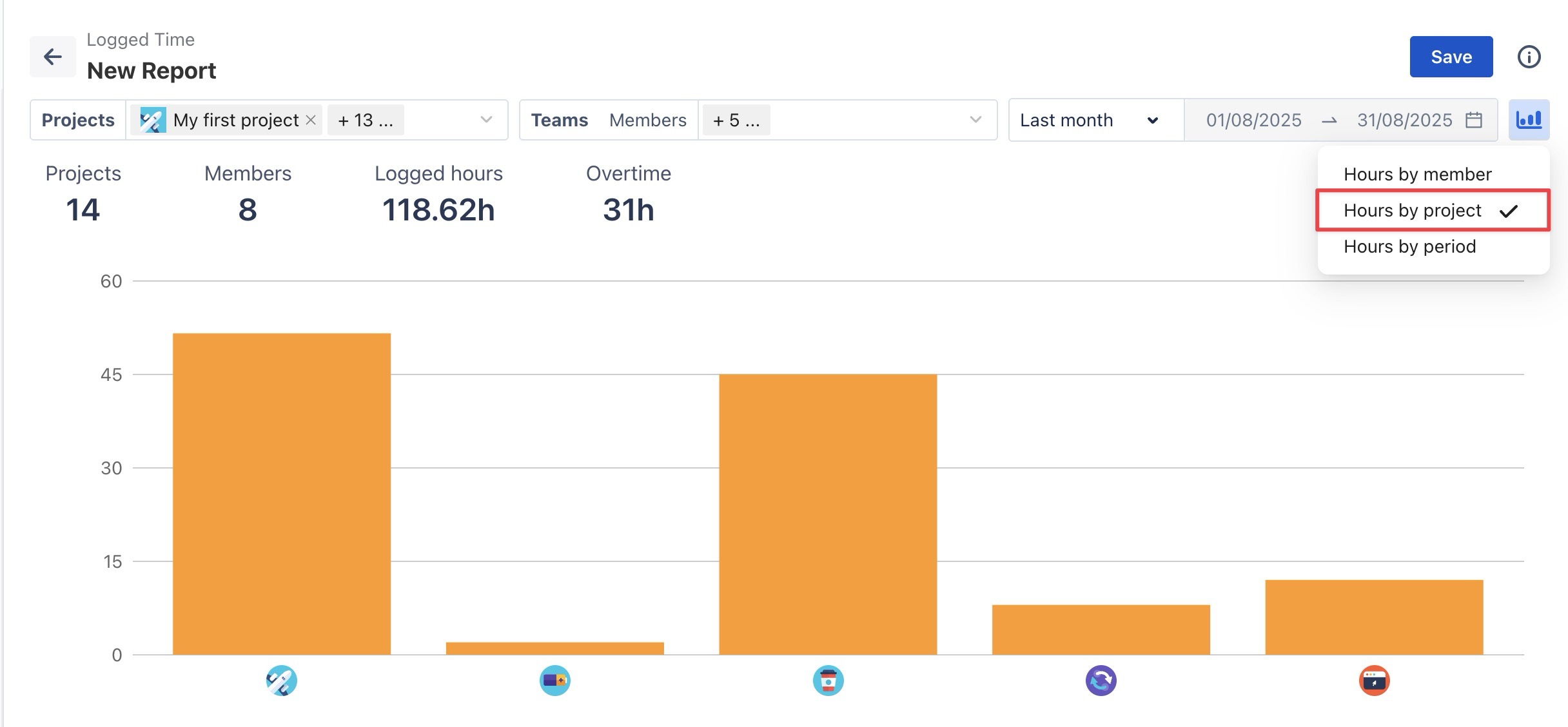
Task: Expand the Teams Members filter dropdown
Action: click(x=975, y=120)
